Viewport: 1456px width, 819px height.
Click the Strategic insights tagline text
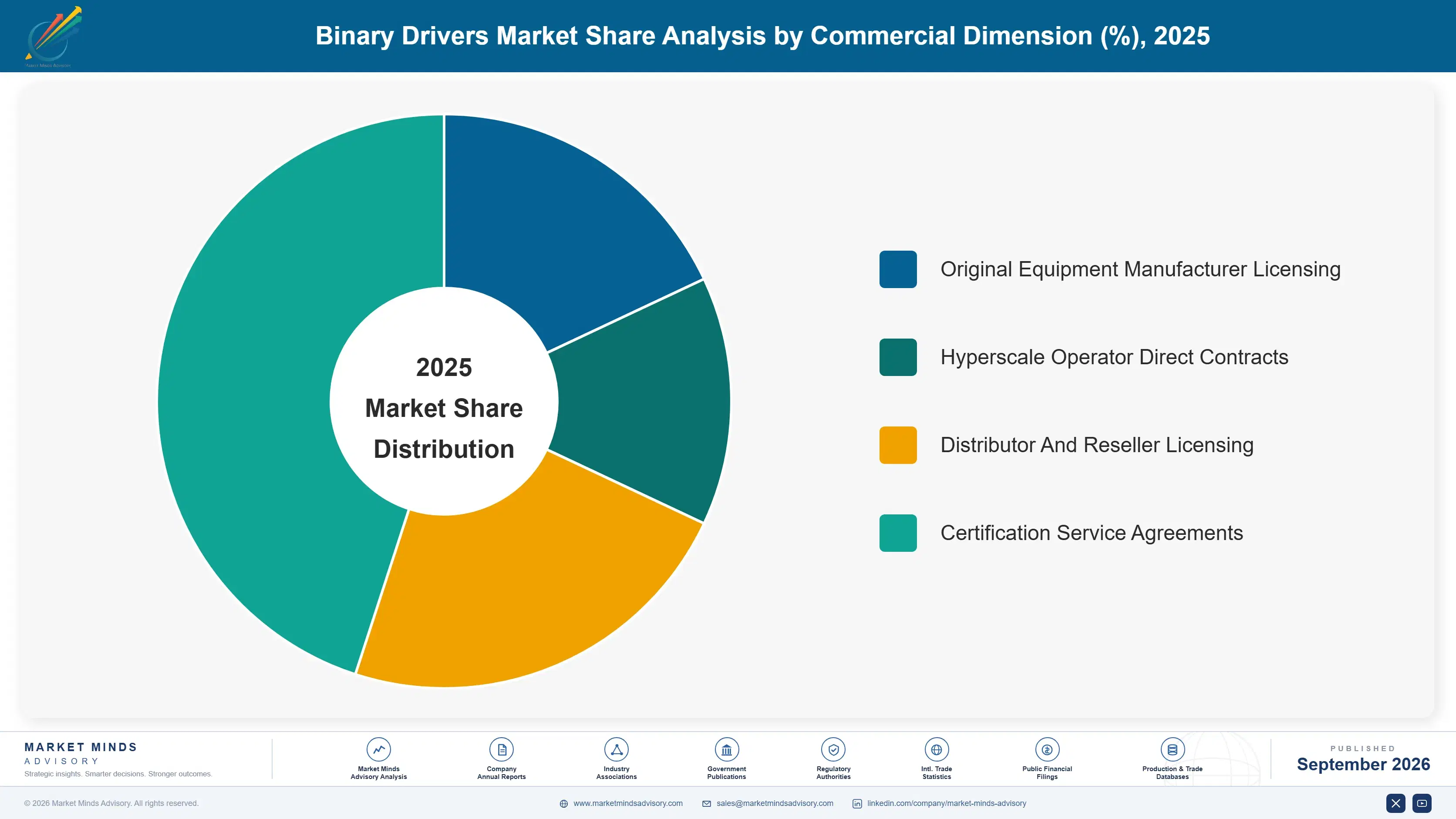point(118,774)
